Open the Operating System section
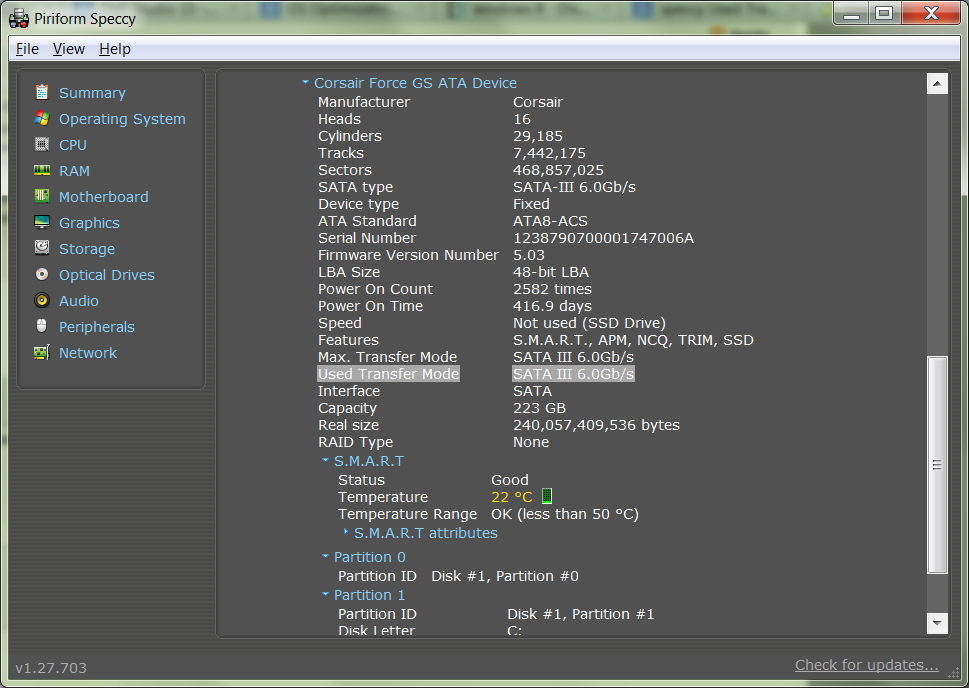 pyautogui.click(x=122, y=119)
